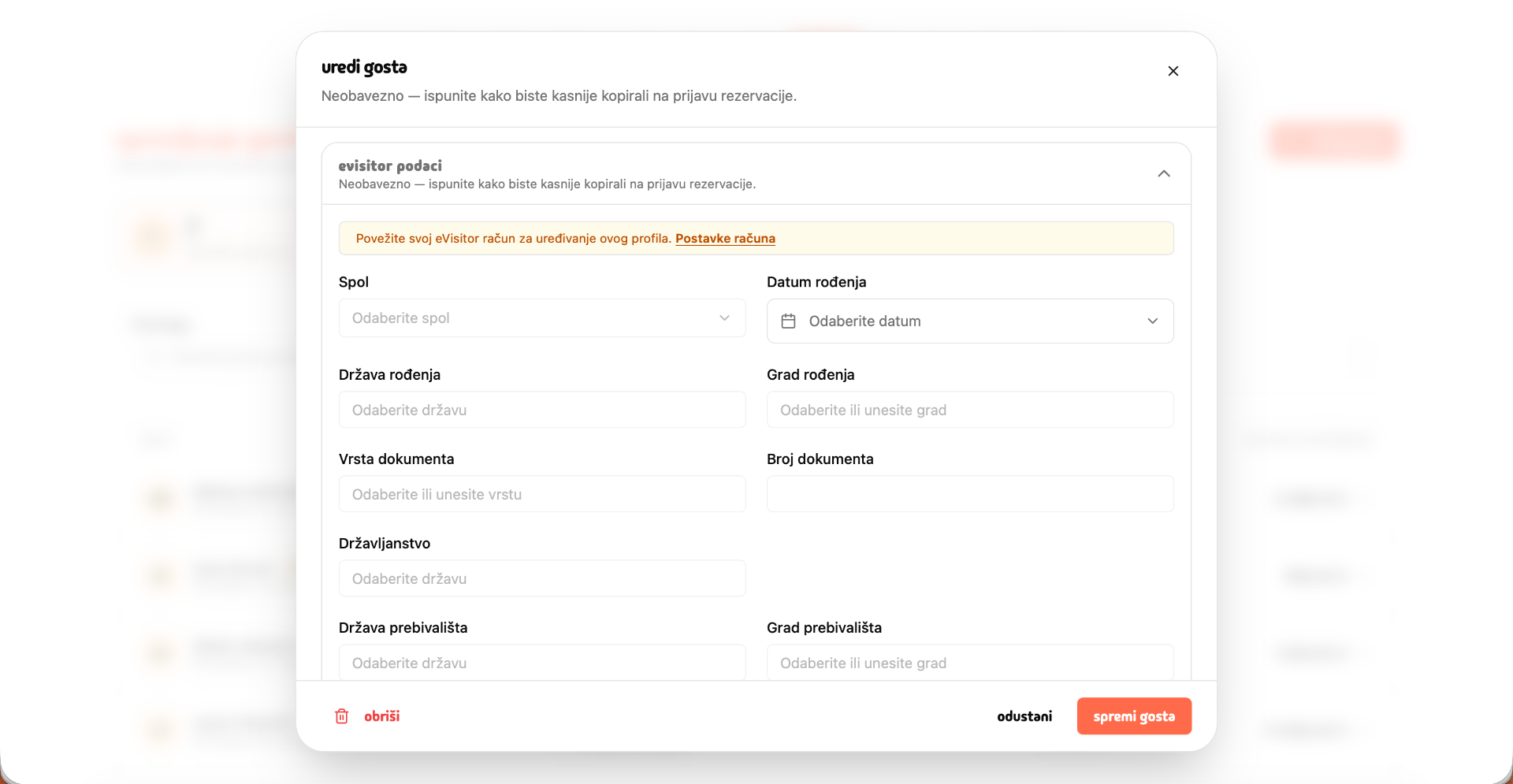Click the yellow eVisitor account warning banner

[756, 238]
